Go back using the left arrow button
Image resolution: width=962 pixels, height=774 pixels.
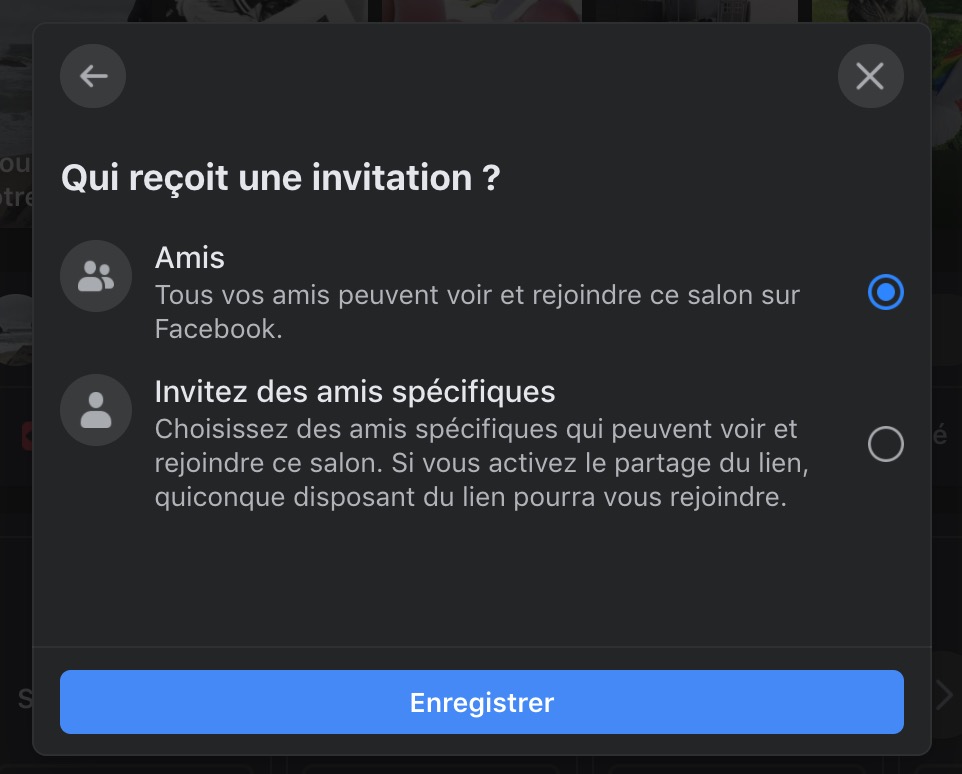click(93, 76)
